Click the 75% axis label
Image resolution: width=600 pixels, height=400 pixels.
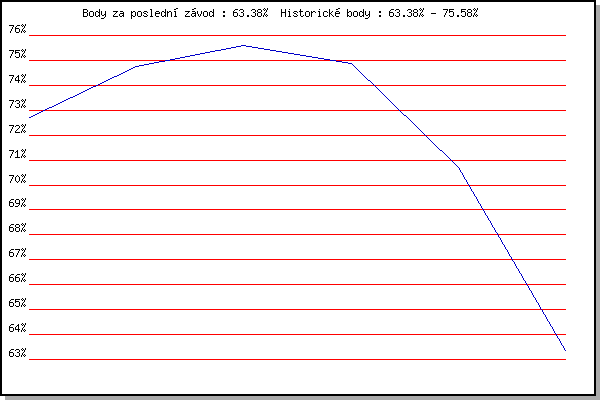click(x=17, y=54)
